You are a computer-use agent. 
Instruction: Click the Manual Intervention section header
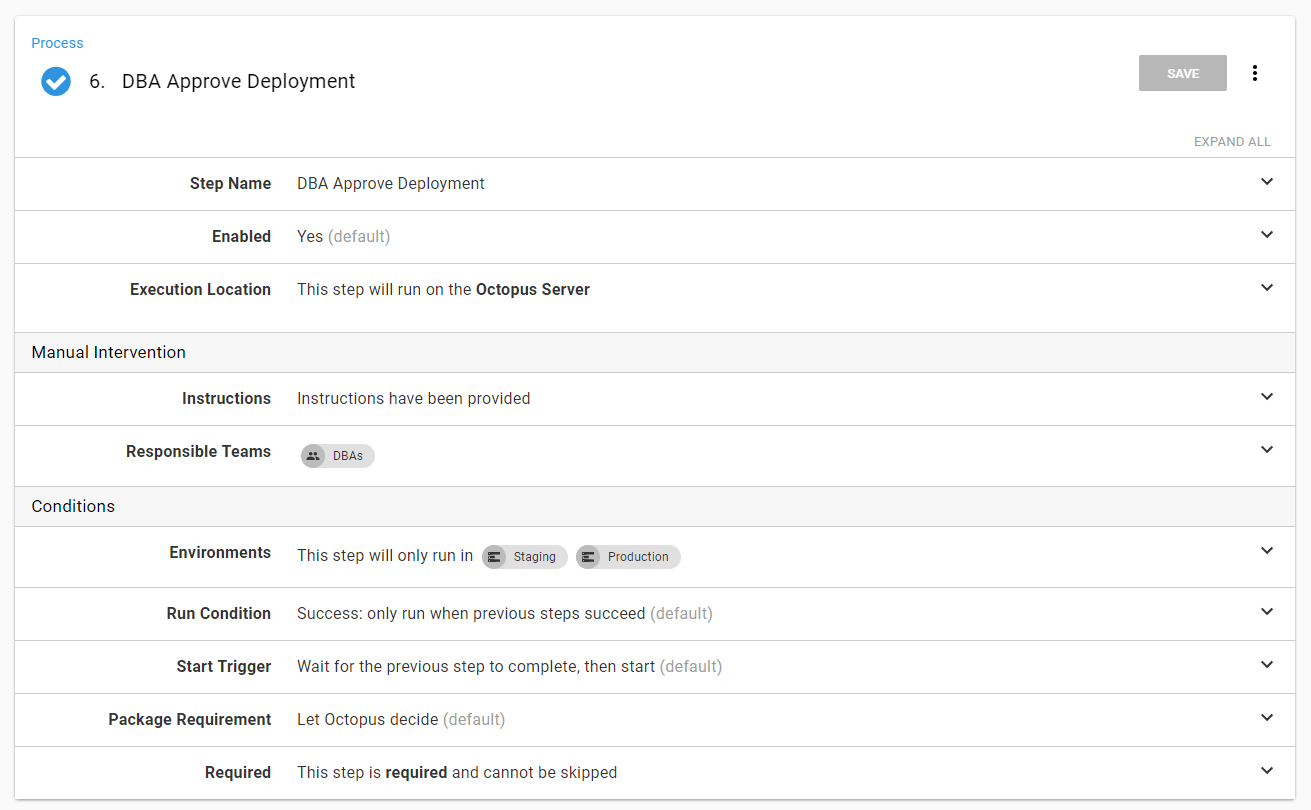click(x=655, y=352)
